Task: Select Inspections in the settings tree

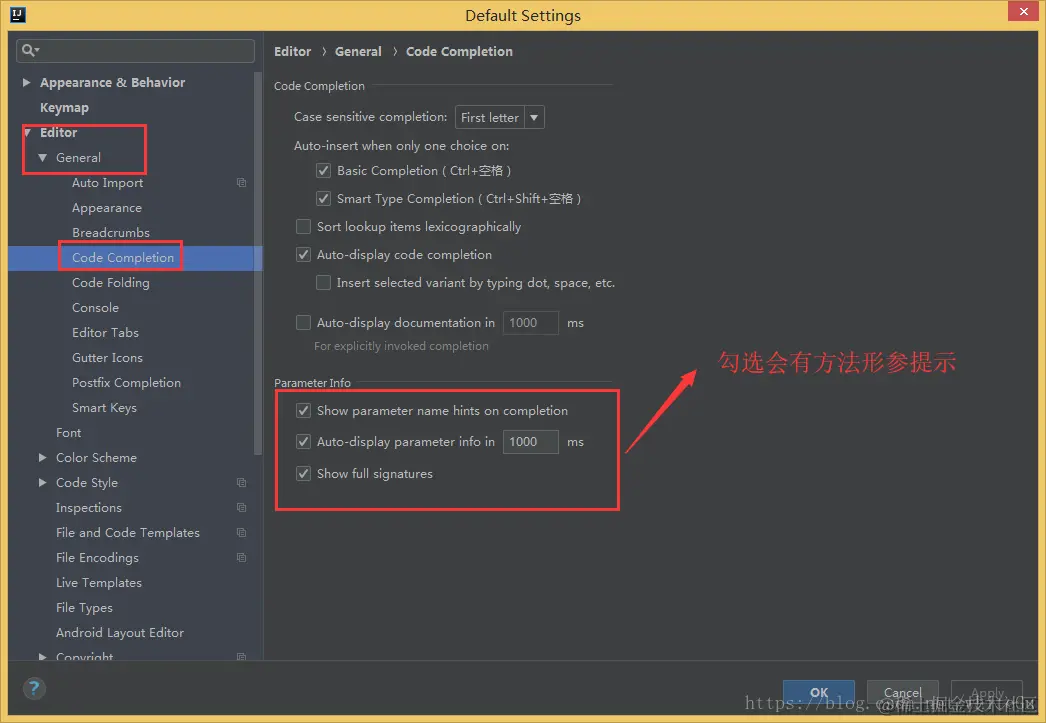Action: (89, 508)
